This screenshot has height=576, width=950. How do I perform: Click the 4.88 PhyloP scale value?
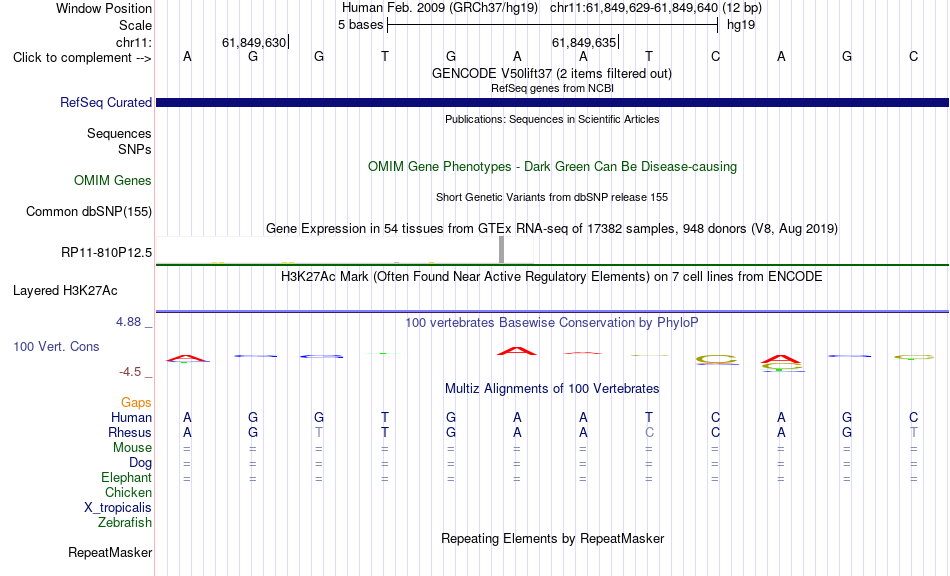(128, 322)
